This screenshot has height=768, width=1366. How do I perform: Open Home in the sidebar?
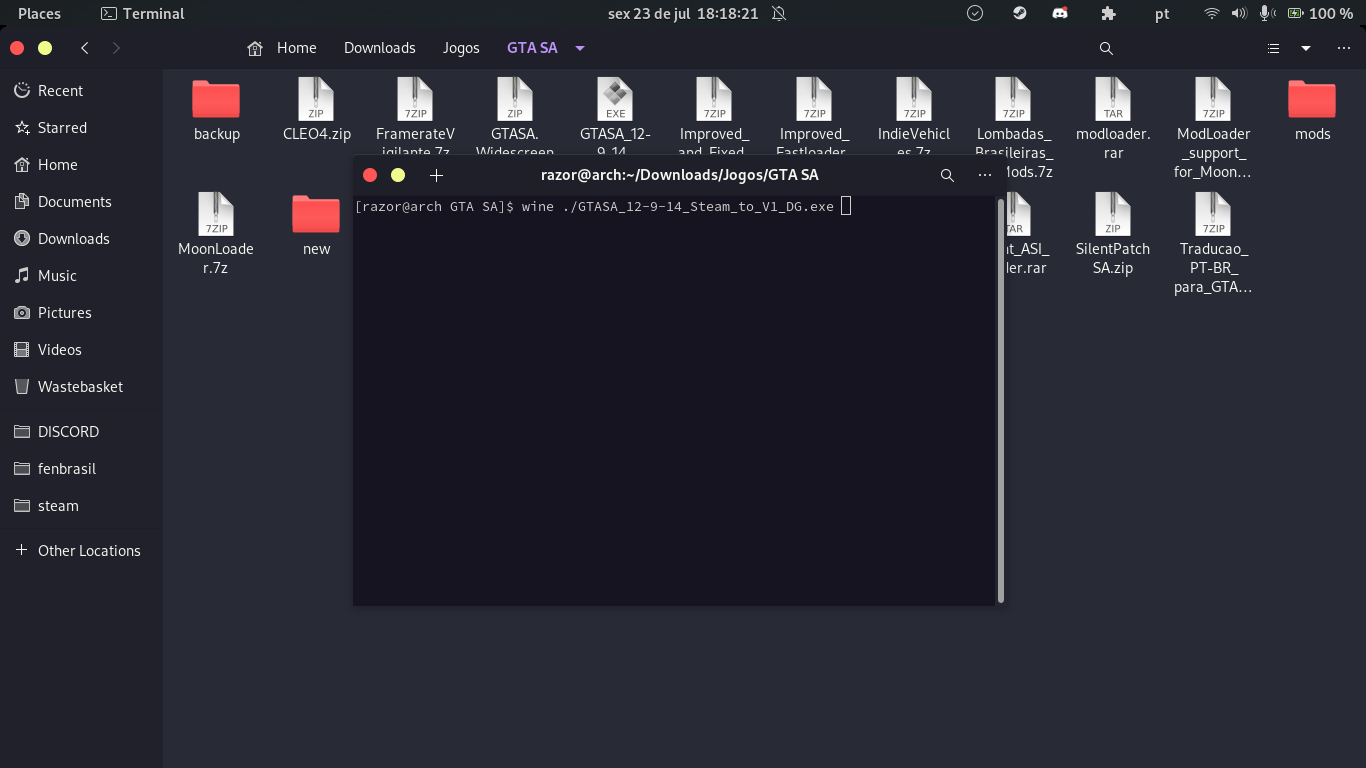pyautogui.click(x=81, y=165)
